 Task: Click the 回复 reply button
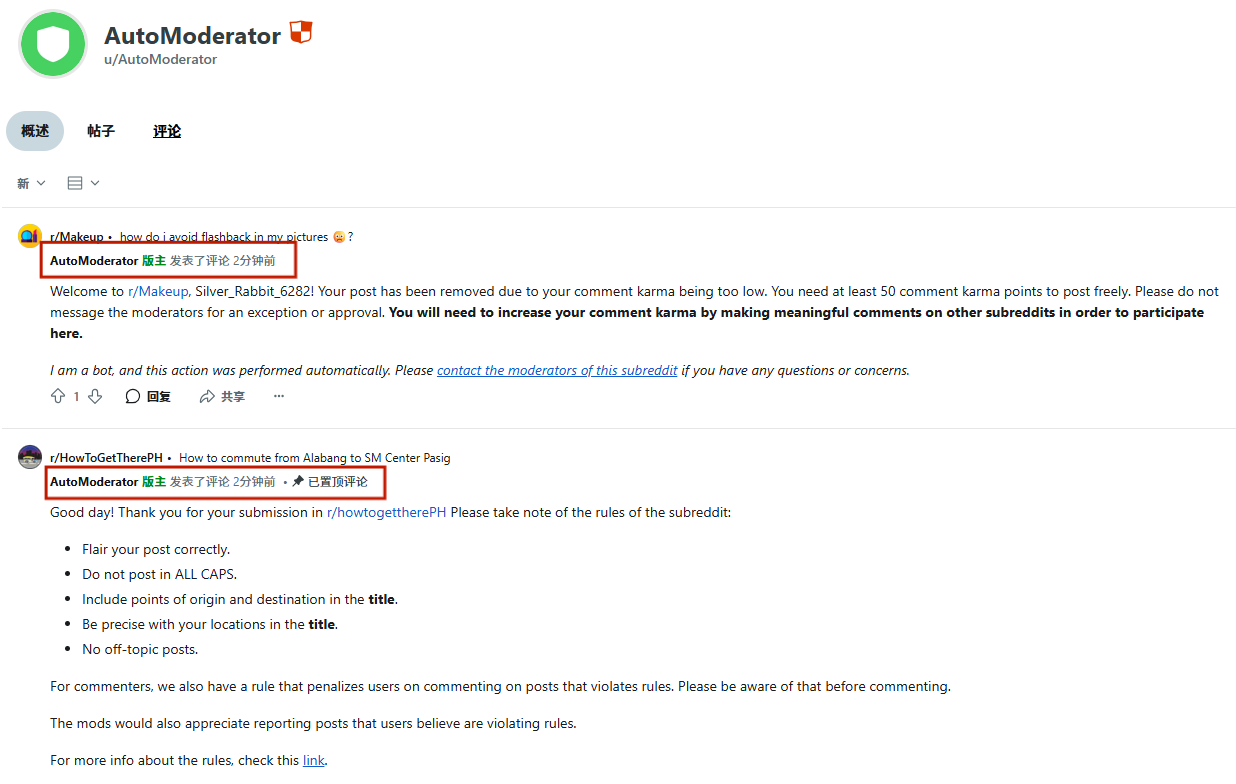click(148, 397)
